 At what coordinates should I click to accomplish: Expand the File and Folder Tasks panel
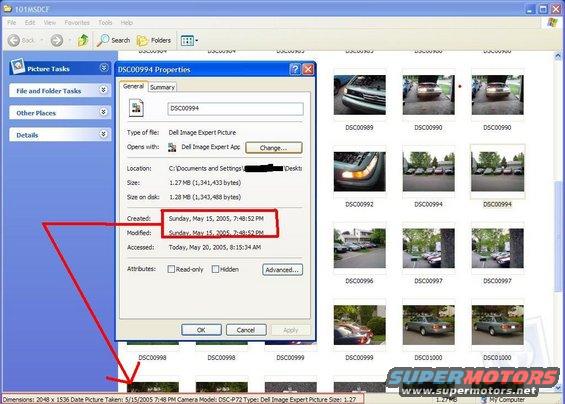tap(103, 90)
